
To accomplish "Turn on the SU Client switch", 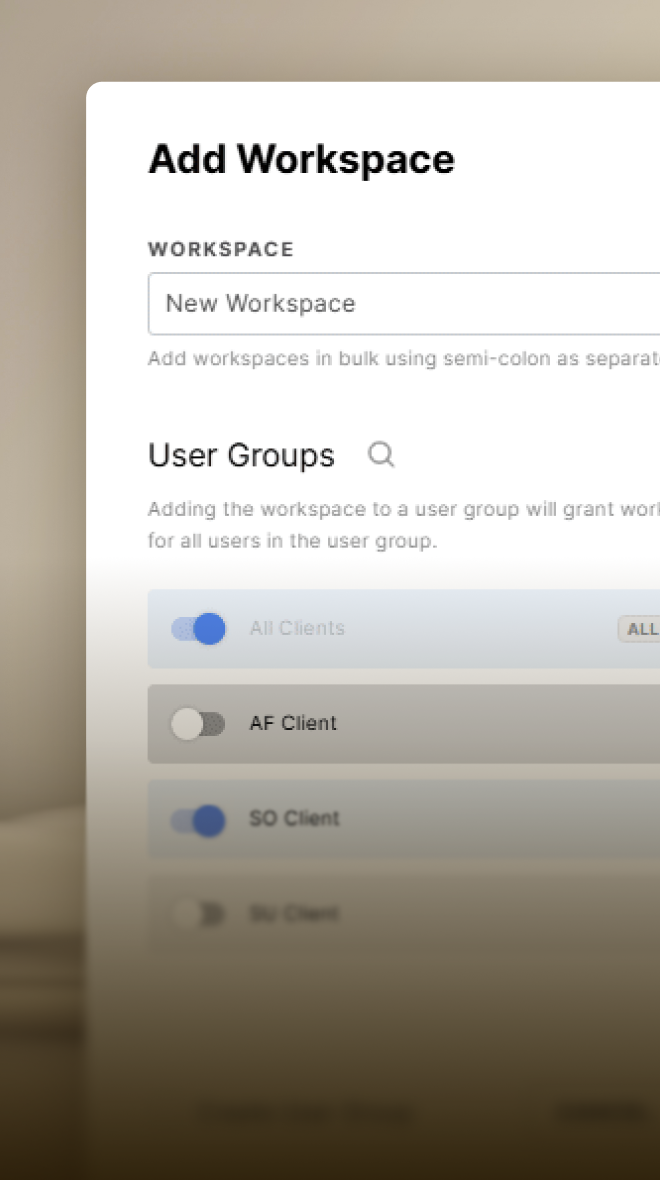I will 198,913.
